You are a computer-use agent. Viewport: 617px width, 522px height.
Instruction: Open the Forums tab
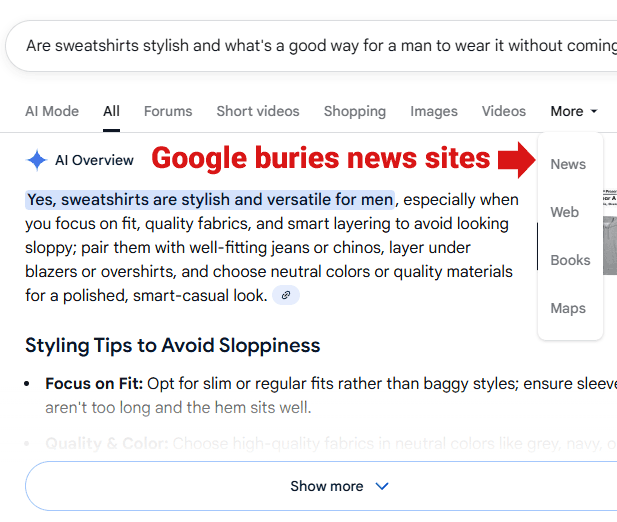pyautogui.click(x=168, y=111)
